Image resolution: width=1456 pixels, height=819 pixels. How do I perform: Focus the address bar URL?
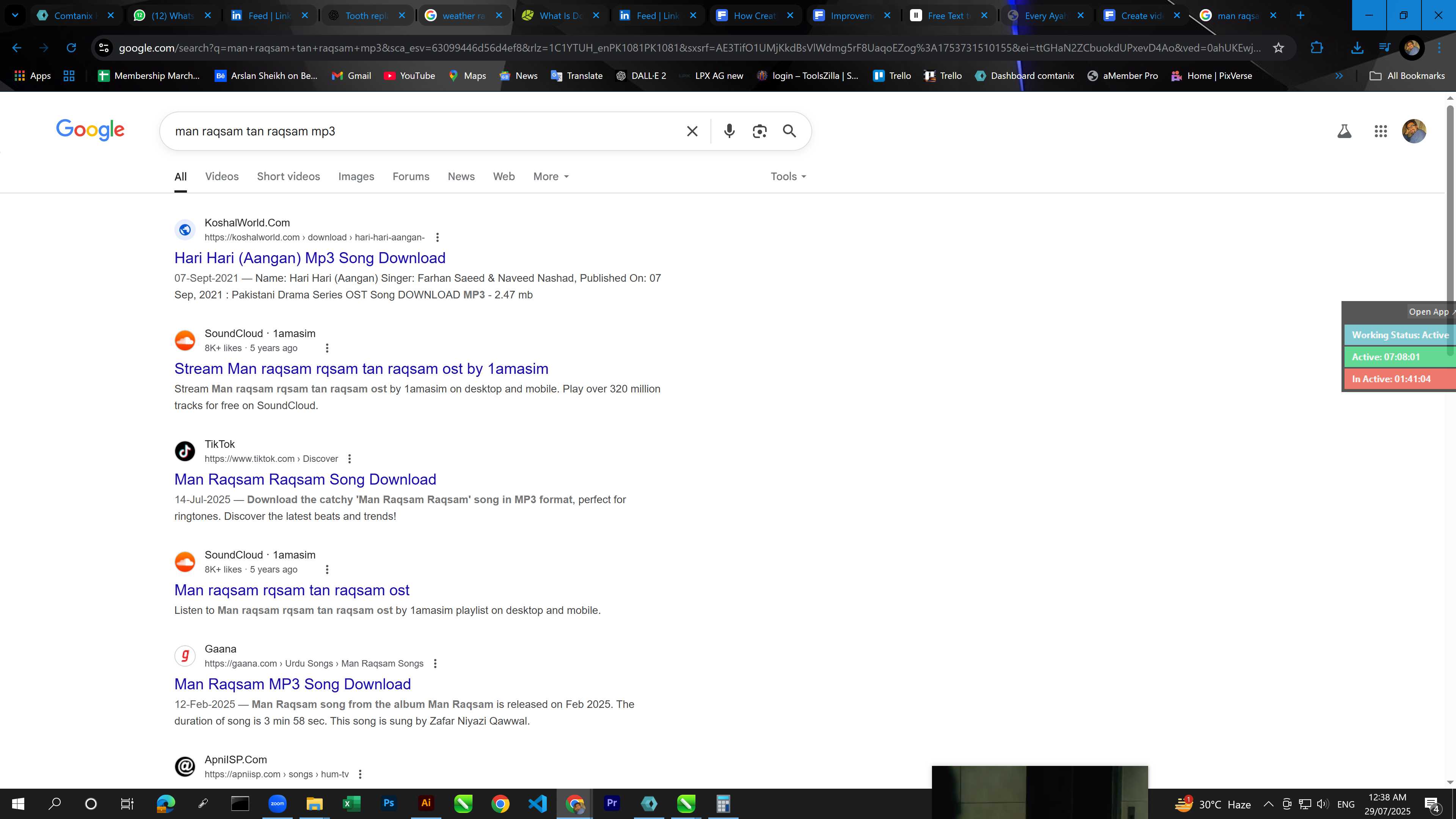(x=690, y=48)
